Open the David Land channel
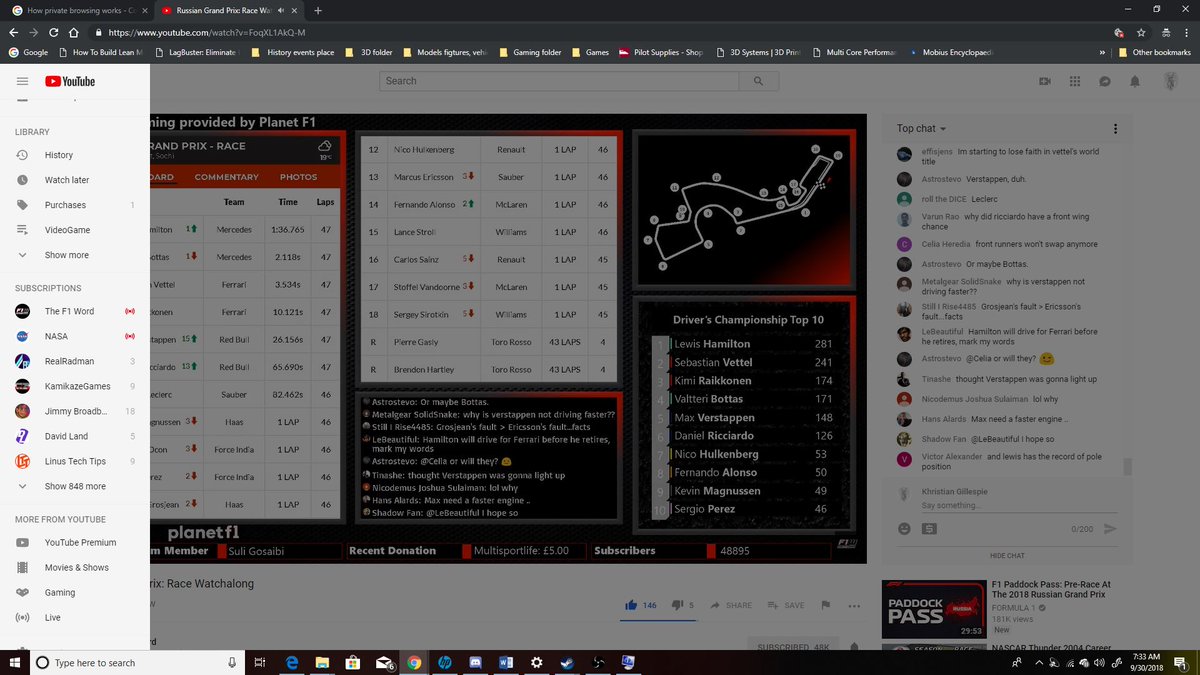 [x=75, y=436]
